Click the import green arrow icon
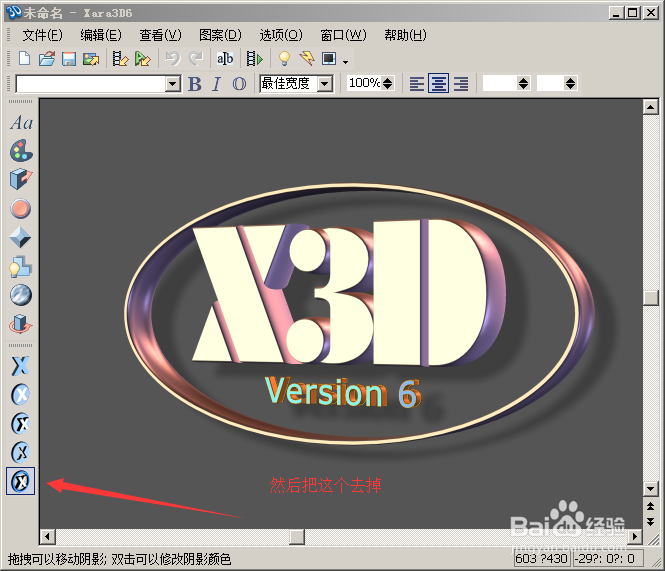 click(142, 59)
